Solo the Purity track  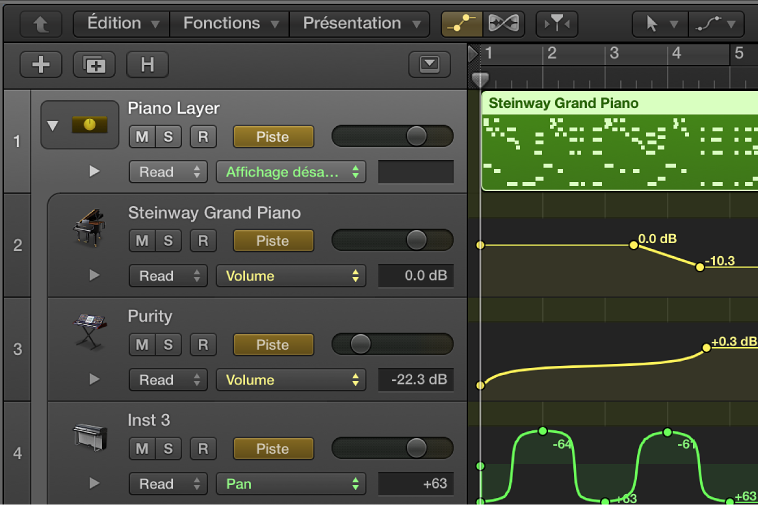[x=168, y=345]
